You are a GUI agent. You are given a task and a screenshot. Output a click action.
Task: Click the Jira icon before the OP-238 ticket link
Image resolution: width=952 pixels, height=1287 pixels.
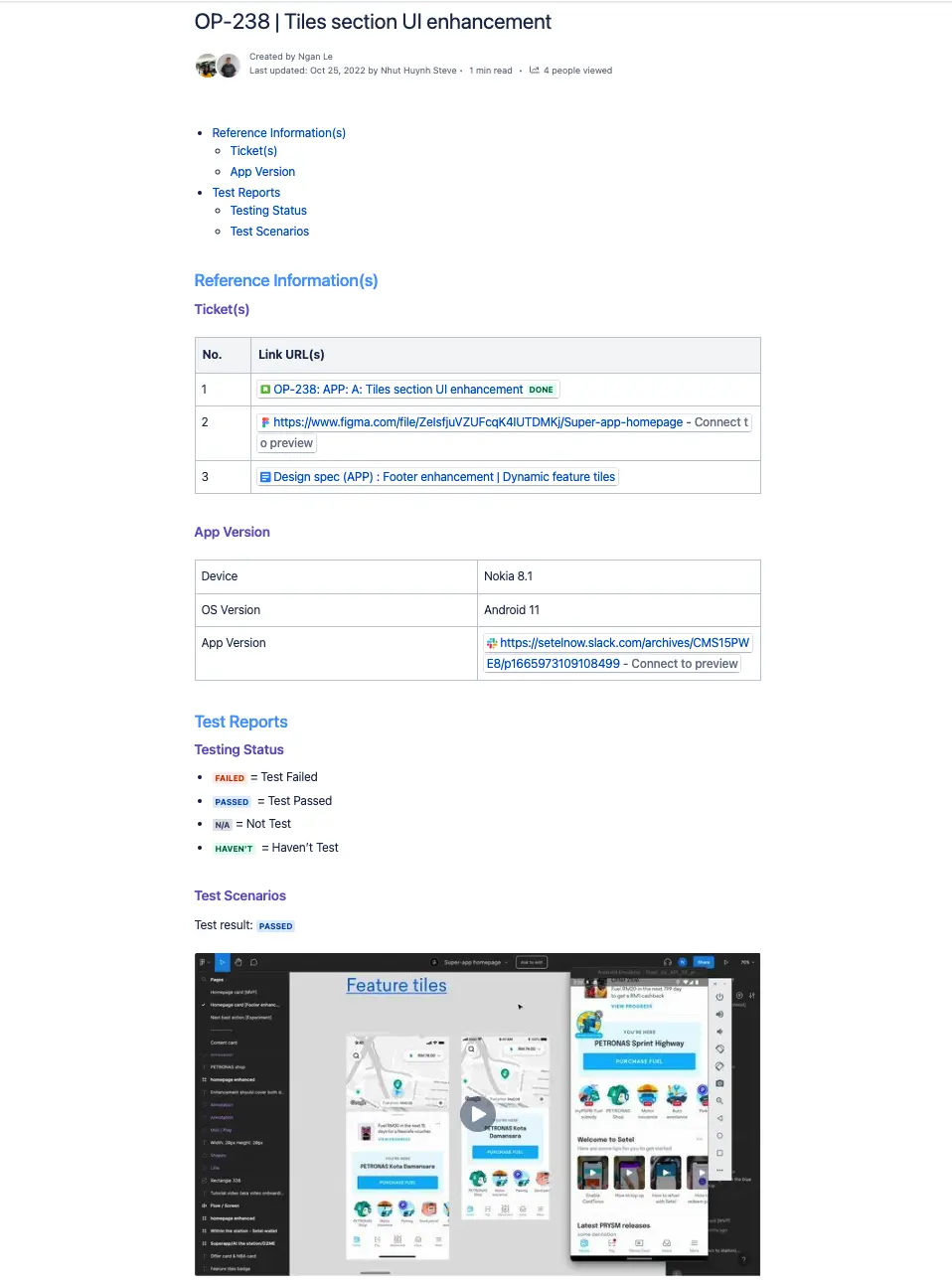tap(265, 390)
